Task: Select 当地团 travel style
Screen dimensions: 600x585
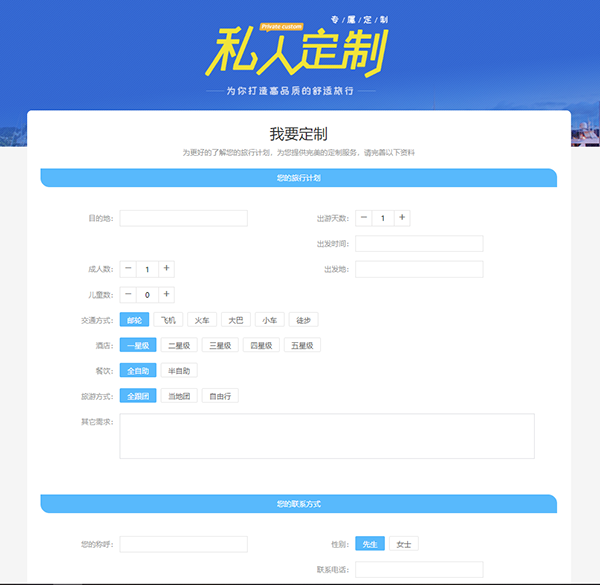Action: point(179,396)
